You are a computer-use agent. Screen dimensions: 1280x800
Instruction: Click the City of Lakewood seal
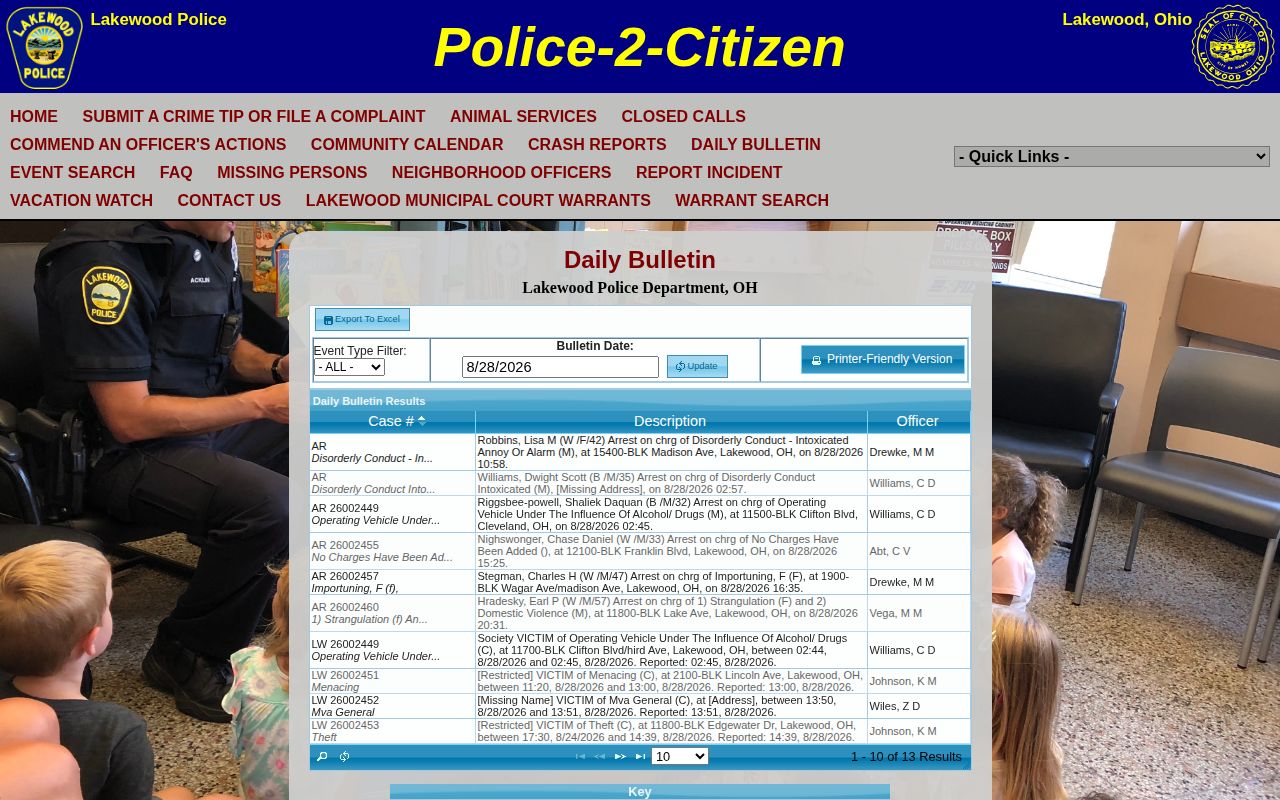(x=1233, y=47)
